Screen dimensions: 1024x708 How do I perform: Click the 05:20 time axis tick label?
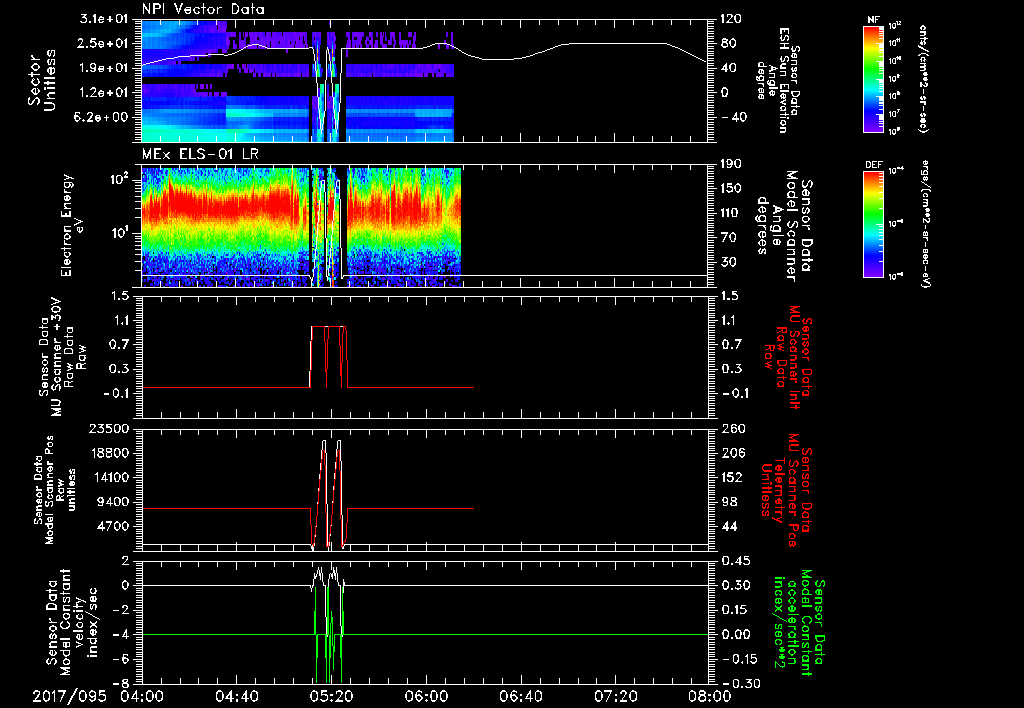point(331,695)
